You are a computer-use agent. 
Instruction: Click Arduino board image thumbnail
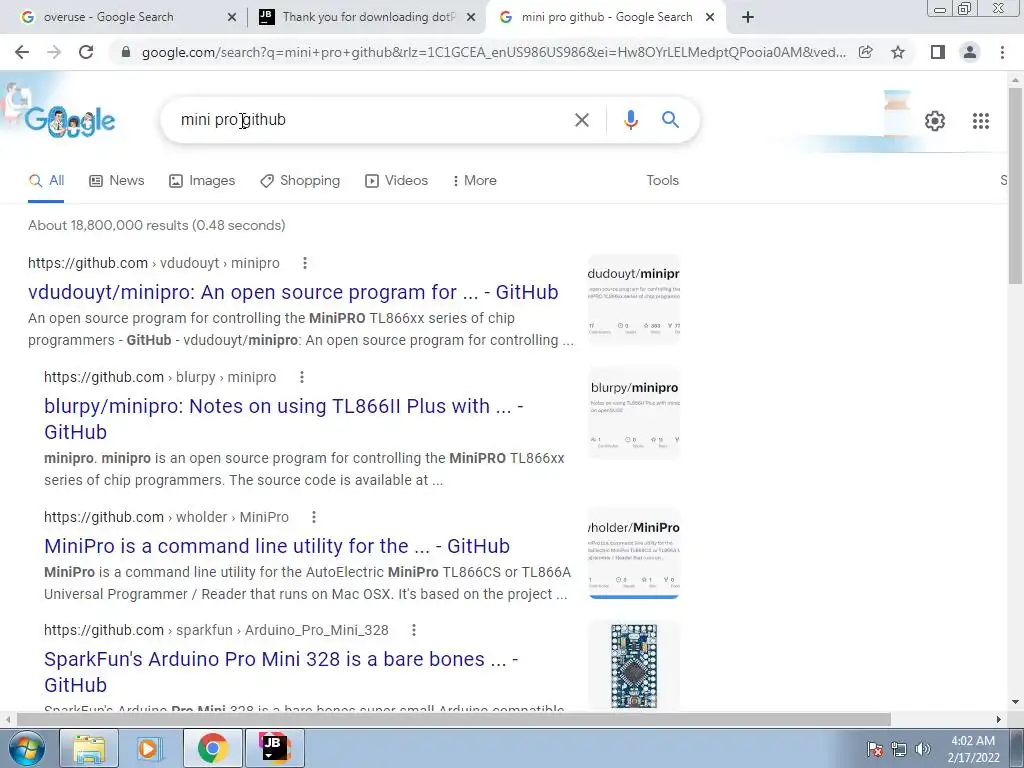tap(633, 666)
